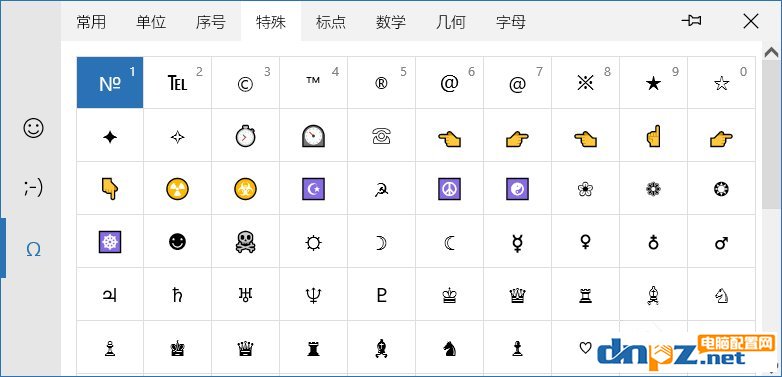Viewport: 782px width, 377px height.
Task: Insert the Saturn symbol ♄
Action: 178,295
